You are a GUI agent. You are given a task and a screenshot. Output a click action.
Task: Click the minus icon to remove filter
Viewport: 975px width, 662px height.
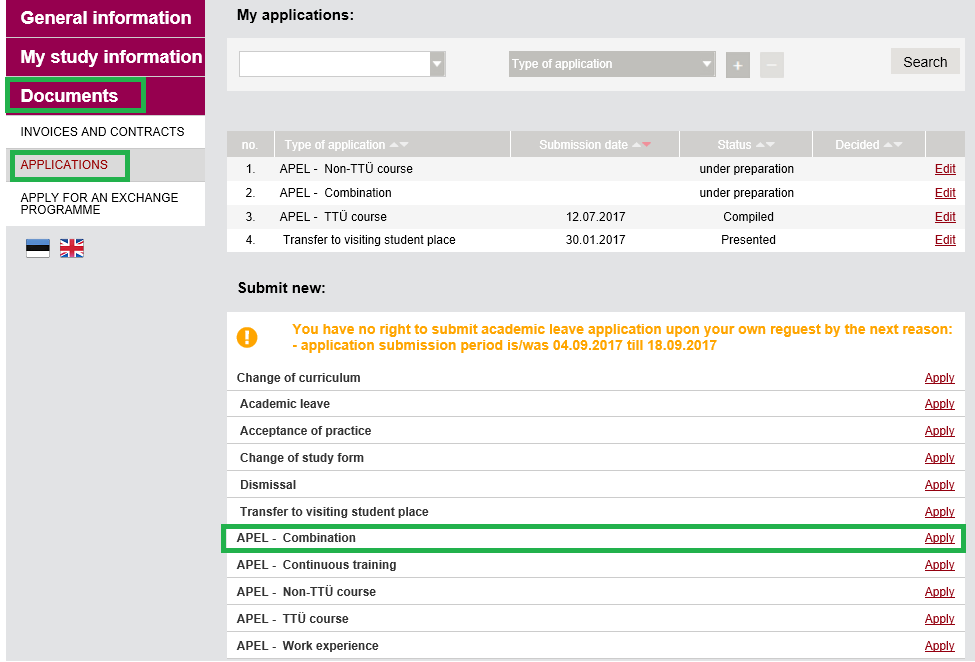[x=772, y=65]
